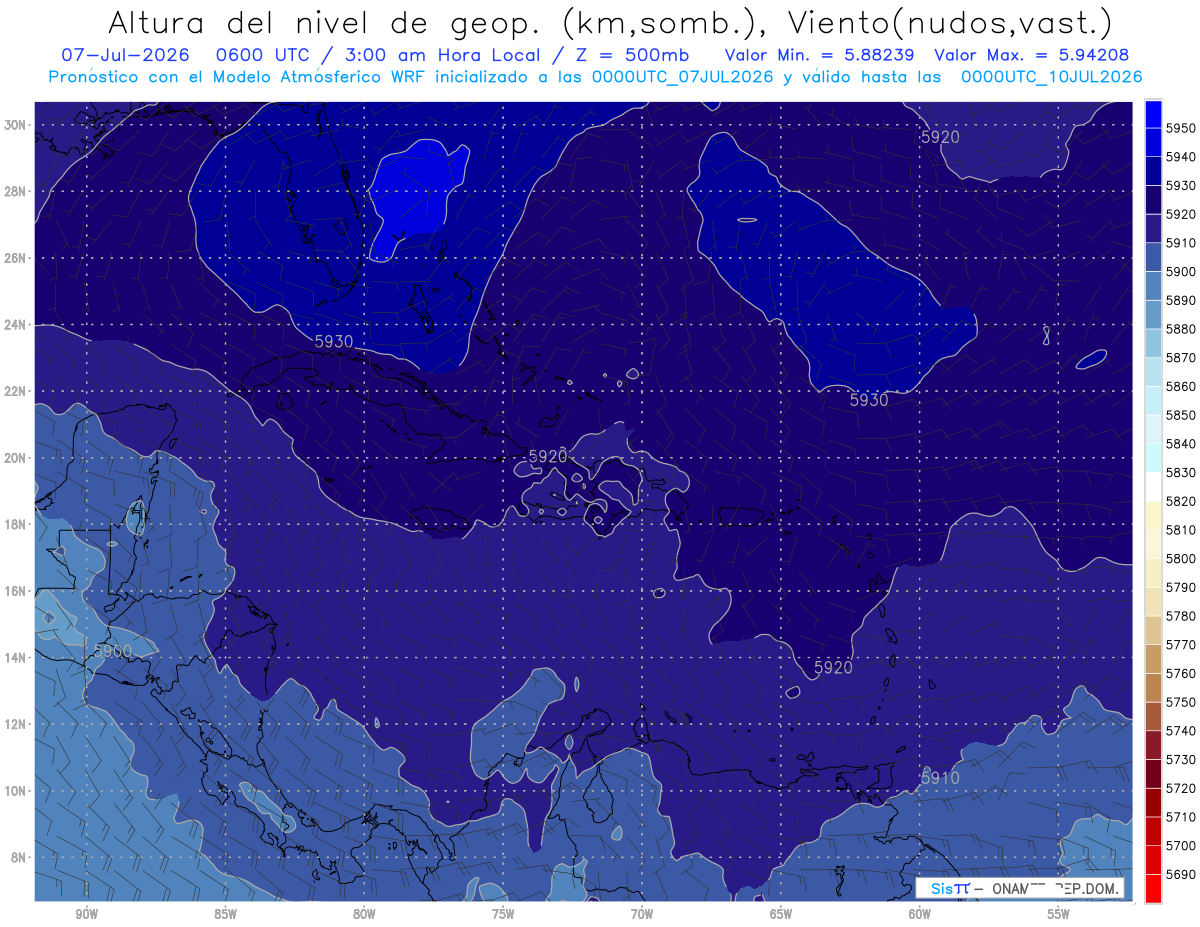The image size is (1200, 927).
Task: Click the 5930 contour label in the open Atlantic
Action: pos(869,400)
